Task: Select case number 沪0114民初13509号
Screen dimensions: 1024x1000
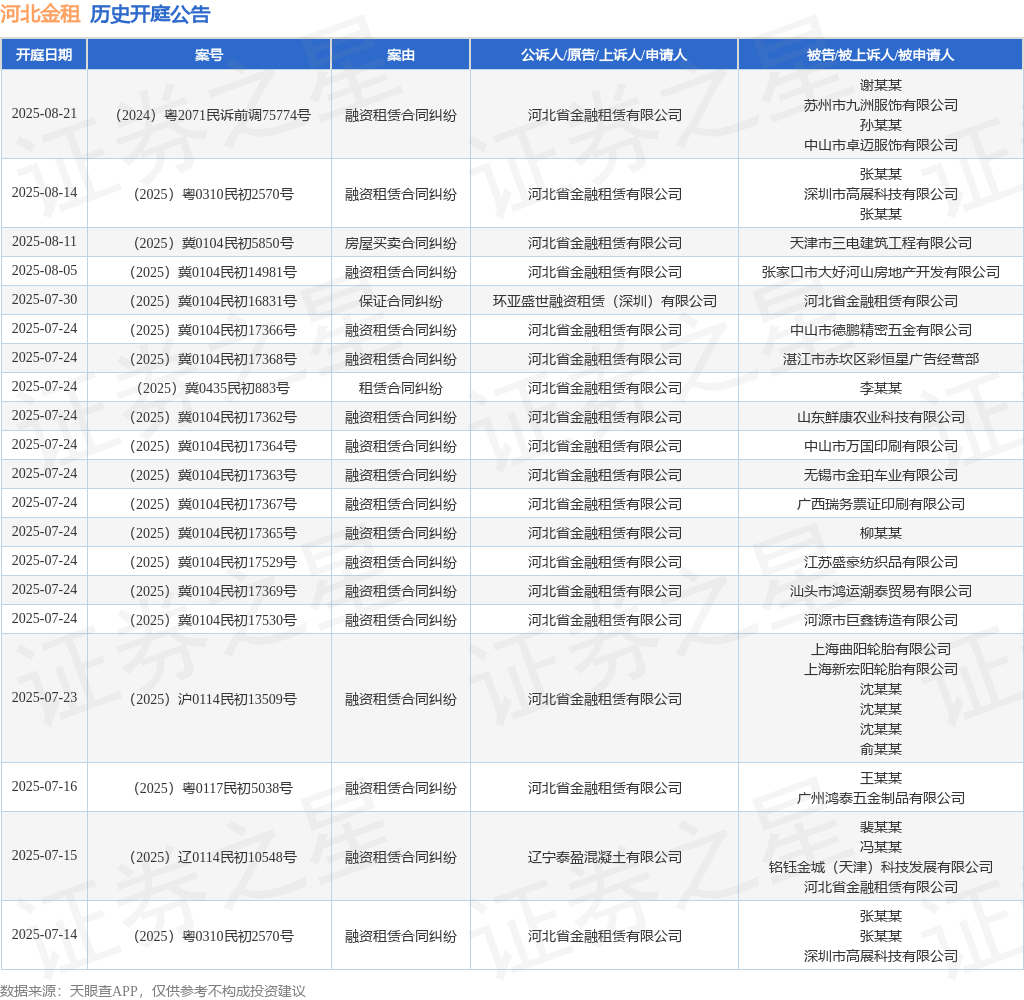Action: pyautogui.click(x=213, y=699)
